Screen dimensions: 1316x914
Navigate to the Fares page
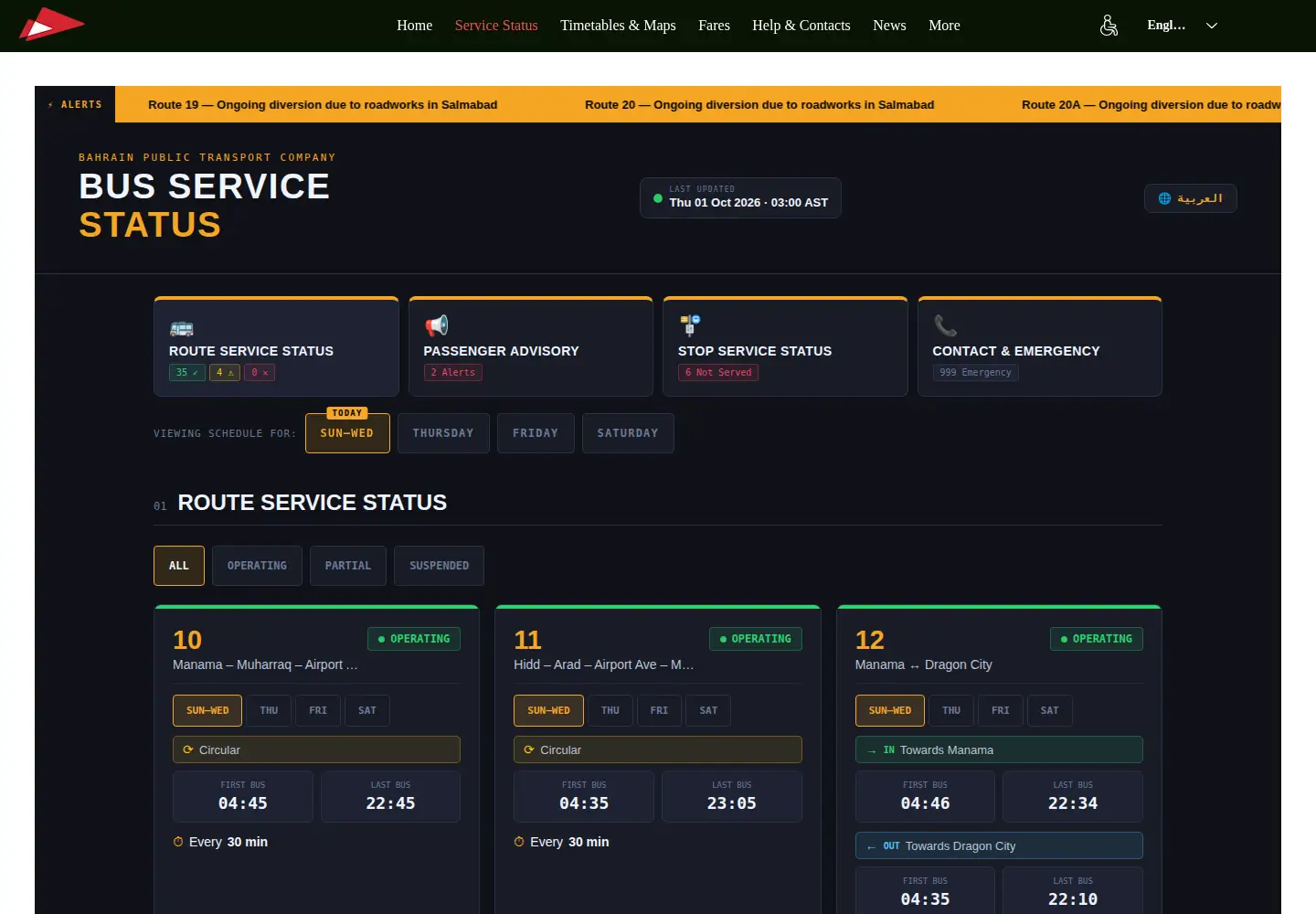point(714,26)
